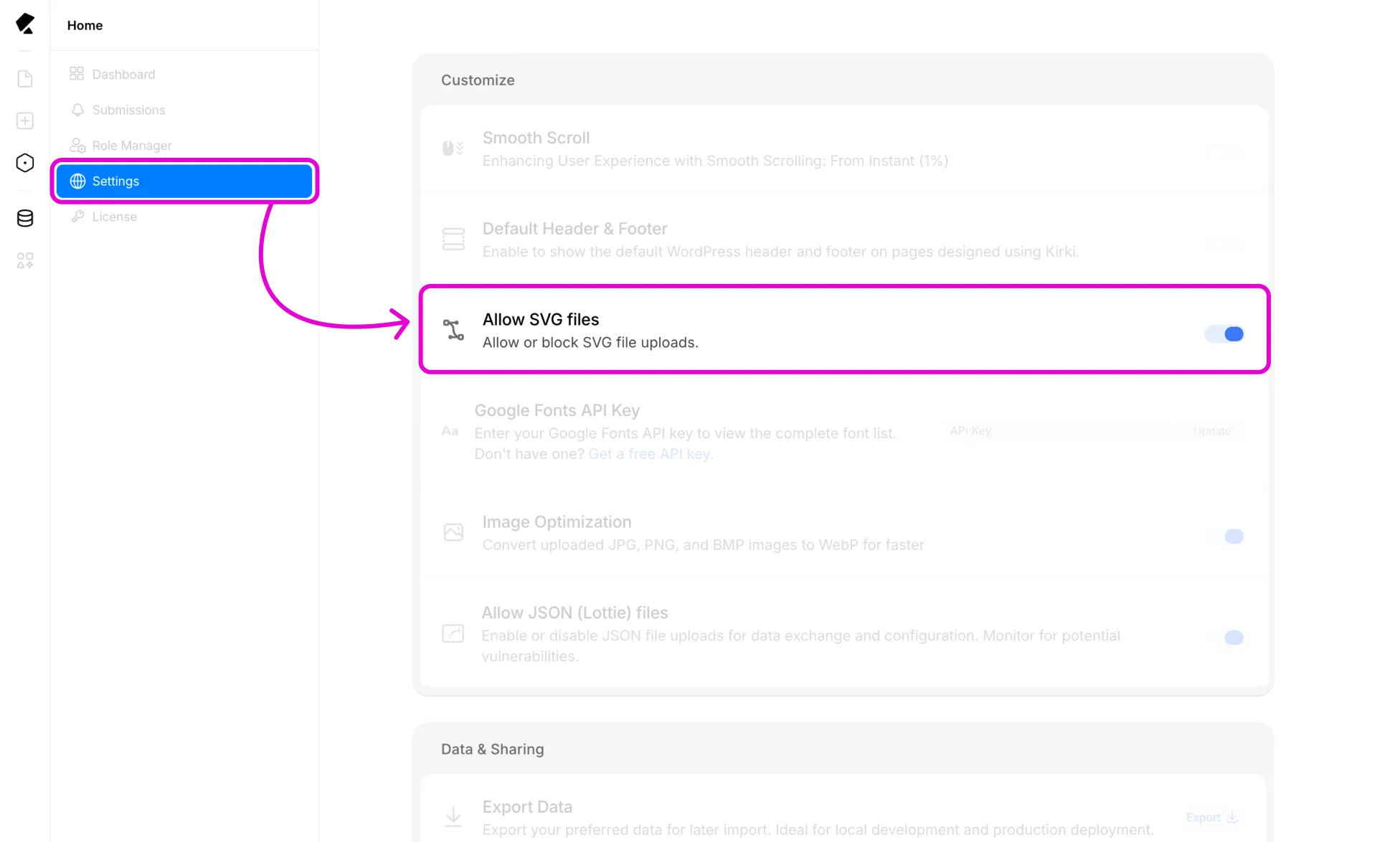The width and height of the screenshot is (1400, 842).
Task: Click the Settings globe icon
Action: (77, 181)
